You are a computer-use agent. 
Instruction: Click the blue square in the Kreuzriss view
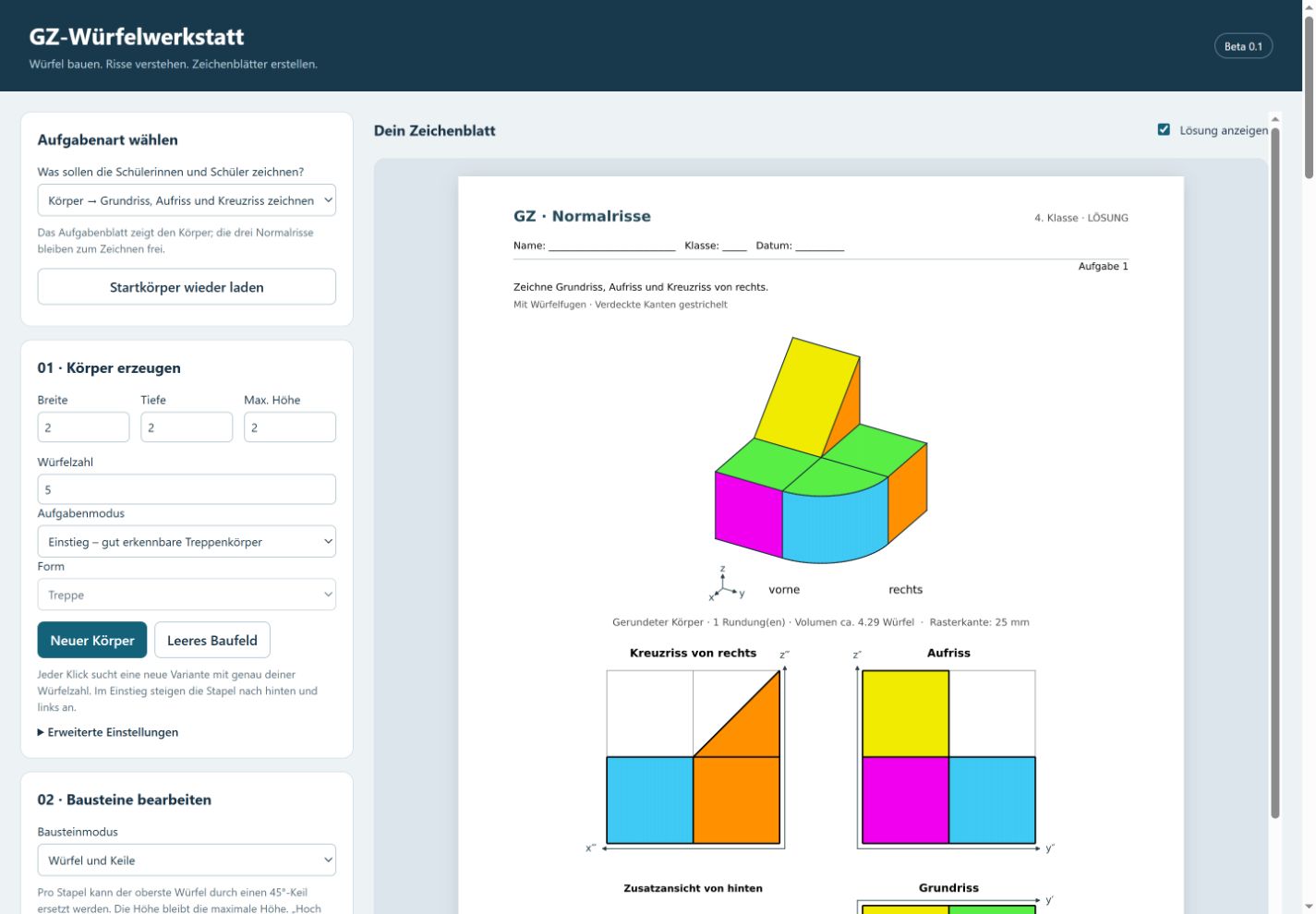(x=650, y=800)
